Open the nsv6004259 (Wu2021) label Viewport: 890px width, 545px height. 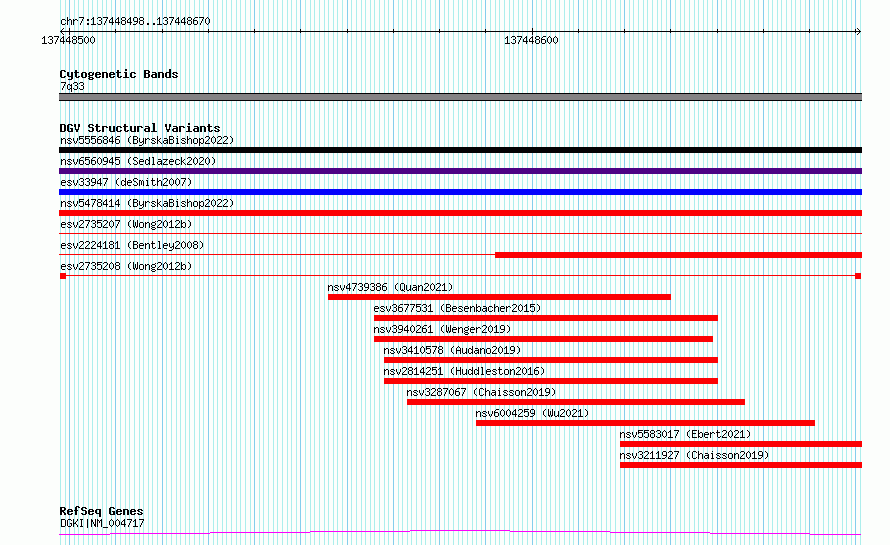pyautogui.click(x=532, y=413)
